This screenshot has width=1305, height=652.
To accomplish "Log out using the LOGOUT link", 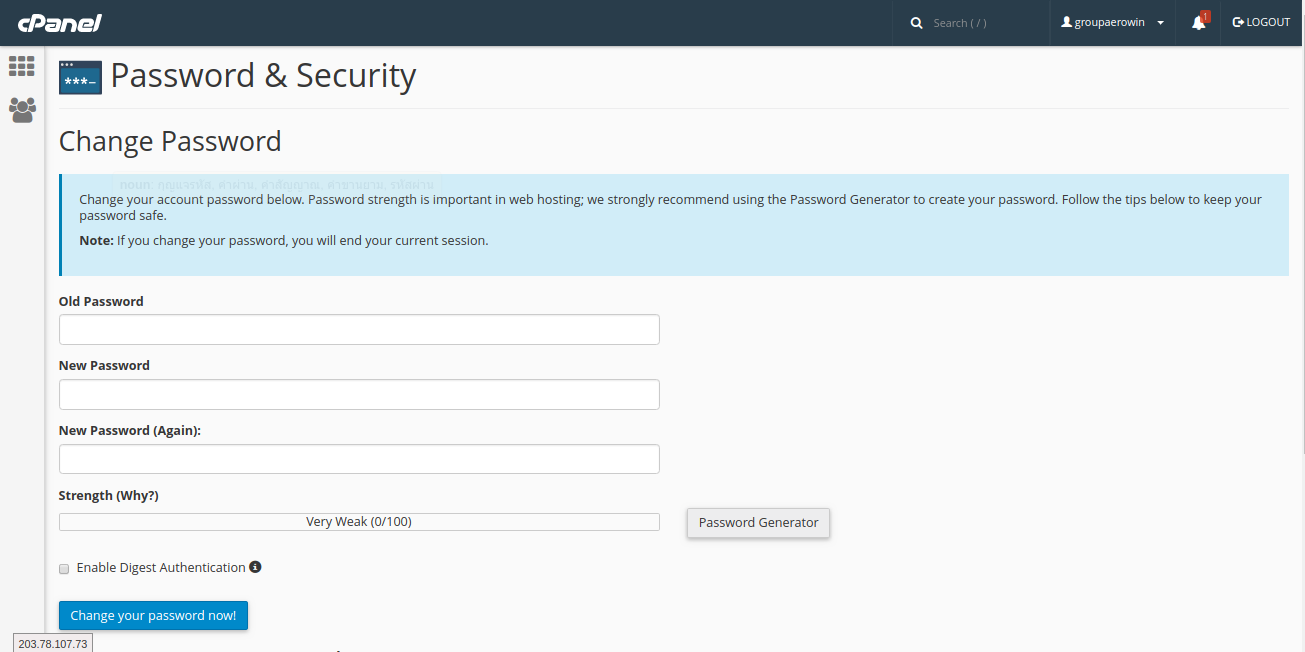I will (1261, 22).
